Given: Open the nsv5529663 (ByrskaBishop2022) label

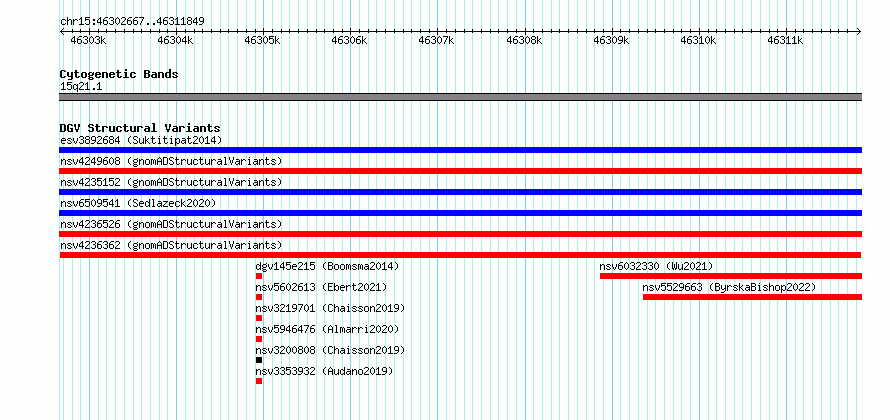Looking at the screenshot, I should pos(729,287).
